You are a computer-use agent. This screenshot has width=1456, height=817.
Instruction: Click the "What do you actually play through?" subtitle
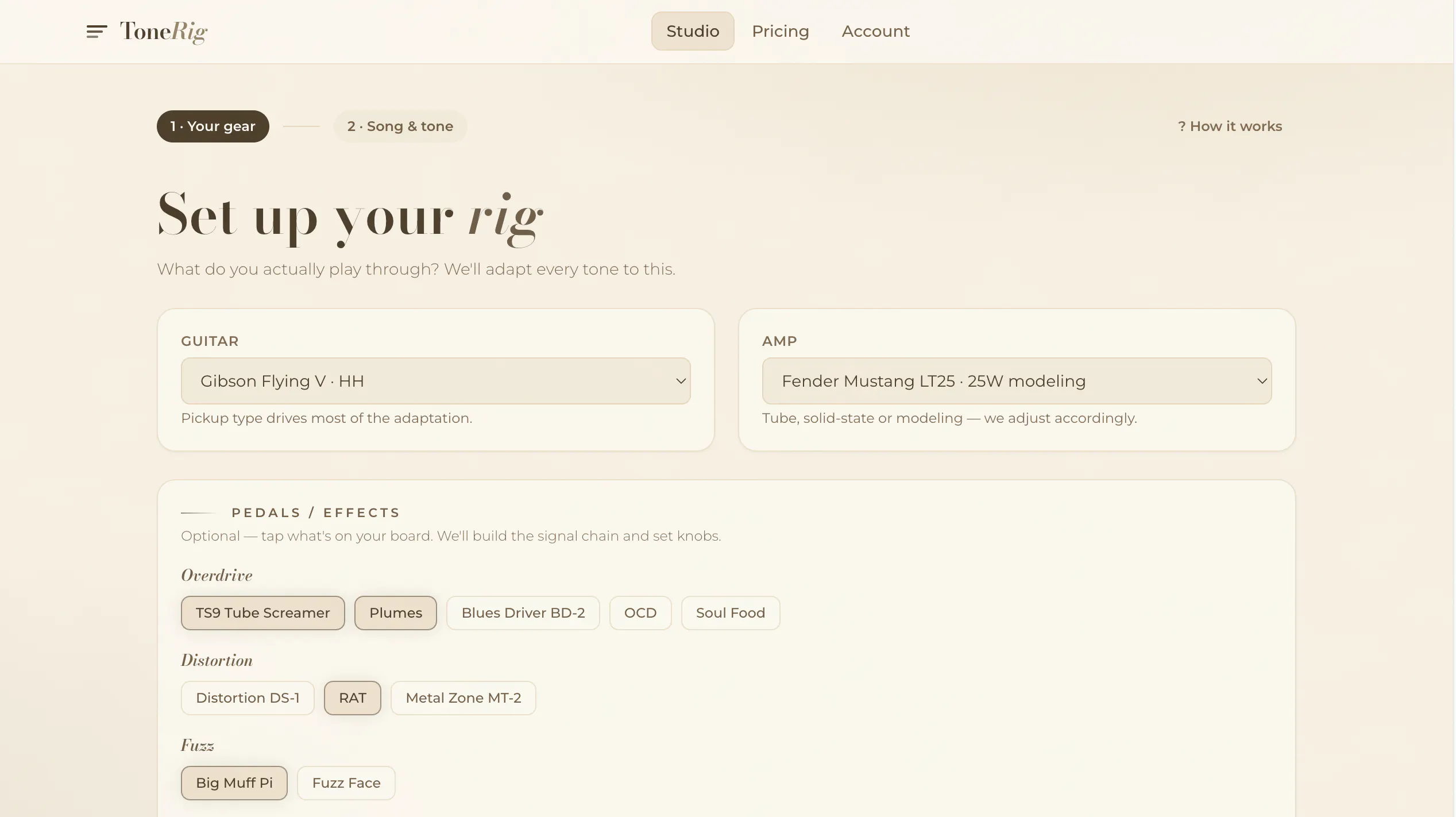coord(416,269)
